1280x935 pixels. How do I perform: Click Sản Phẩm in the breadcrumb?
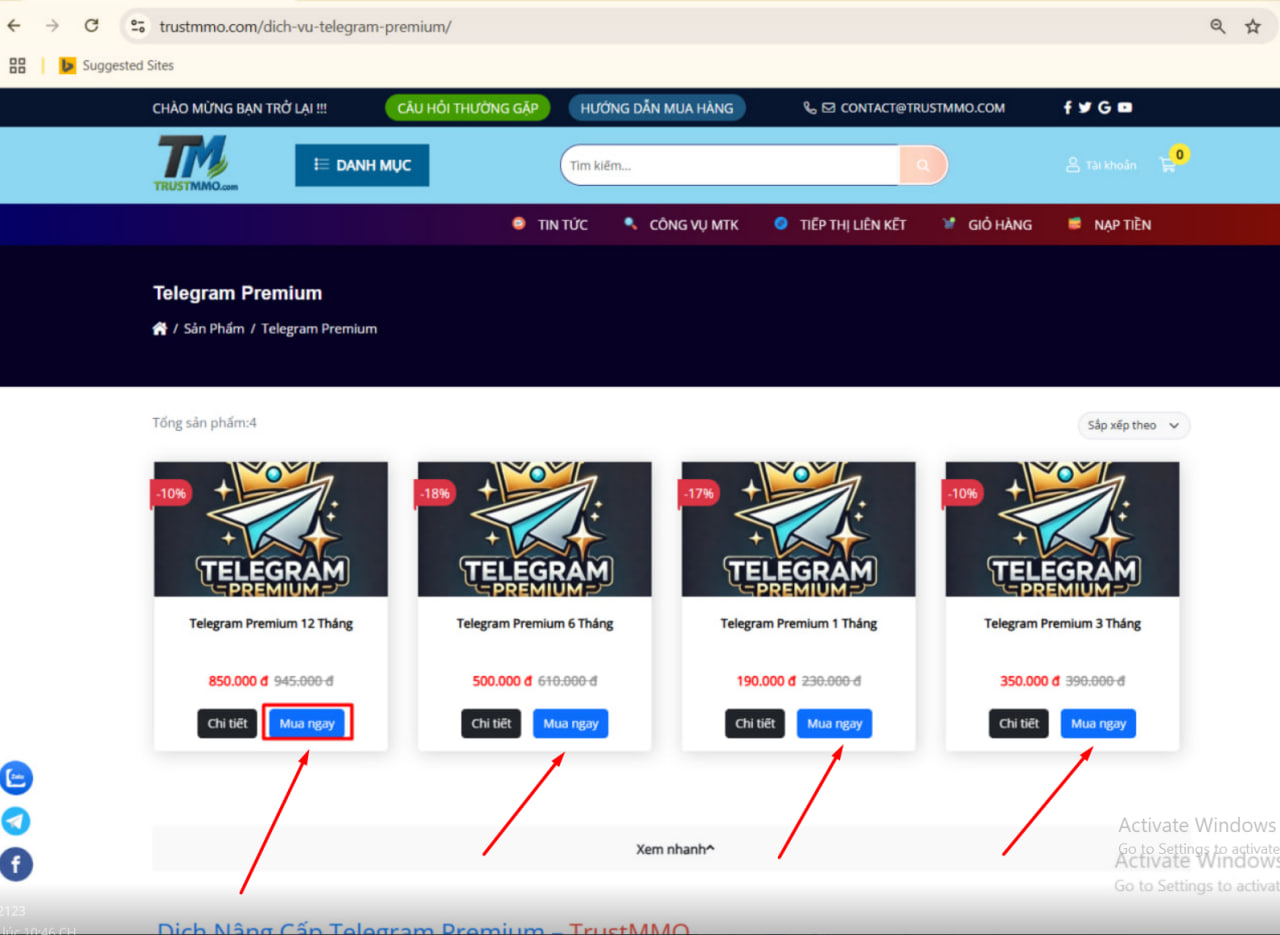214,329
